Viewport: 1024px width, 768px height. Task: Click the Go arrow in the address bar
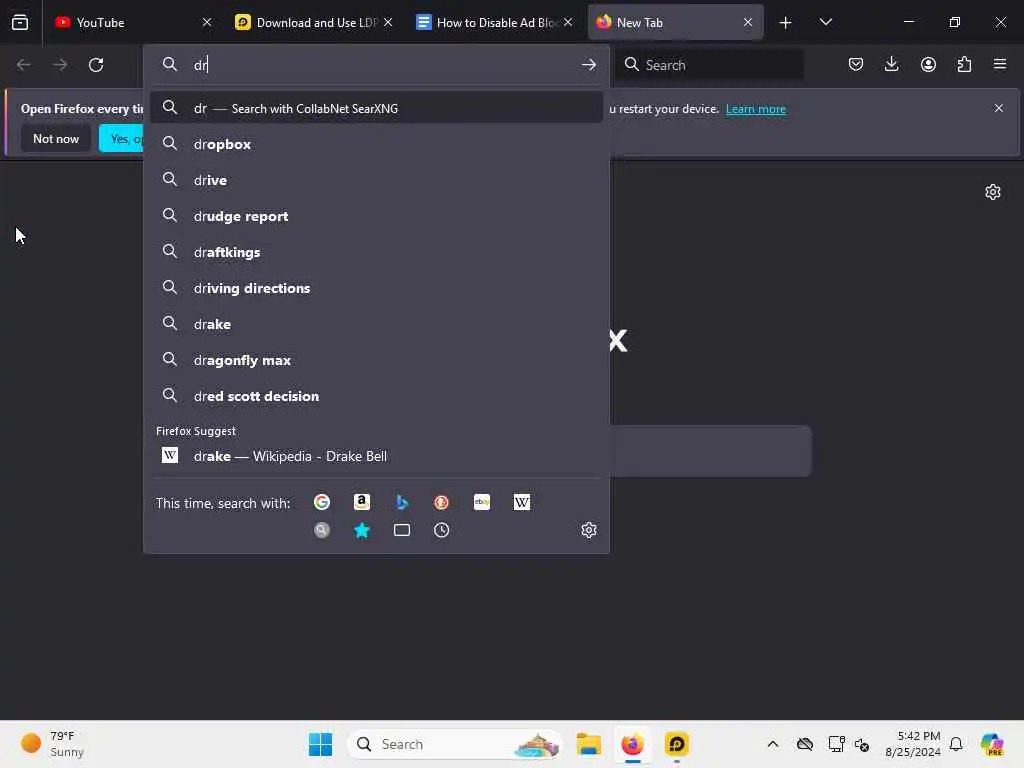pyautogui.click(x=588, y=65)
